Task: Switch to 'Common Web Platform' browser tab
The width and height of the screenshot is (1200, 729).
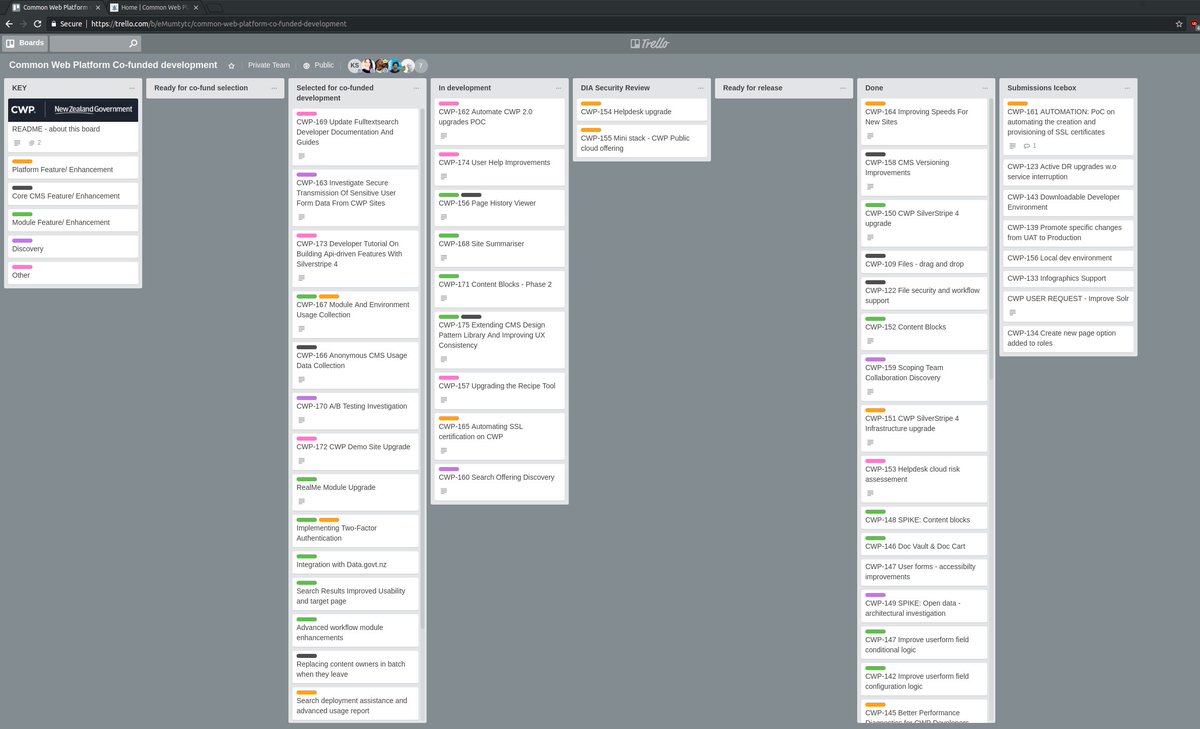Action: coord(53,7)
